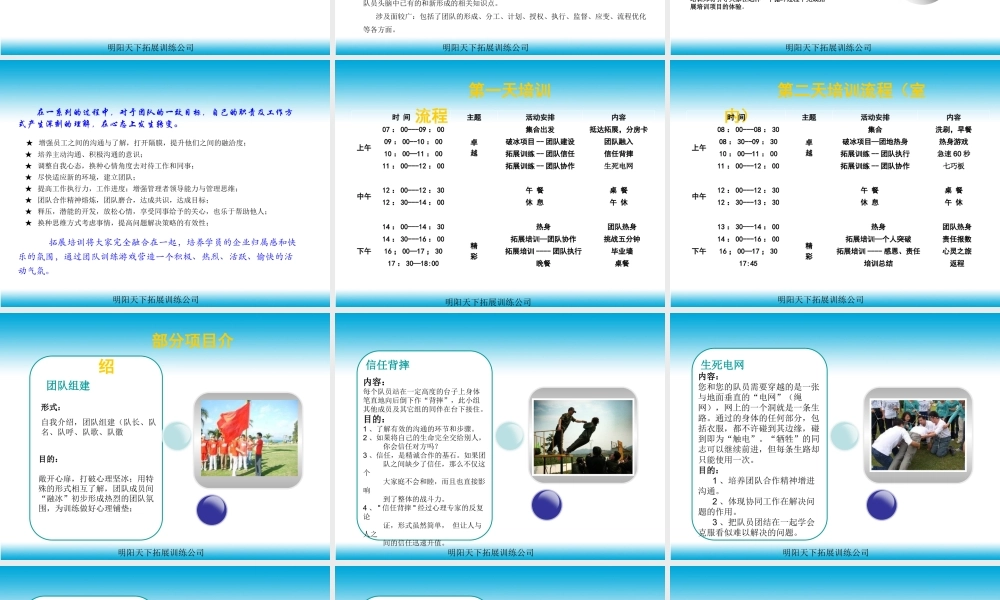
Task: Click the photo on the 生死电网 slide
Action: [x=918, y=435]
